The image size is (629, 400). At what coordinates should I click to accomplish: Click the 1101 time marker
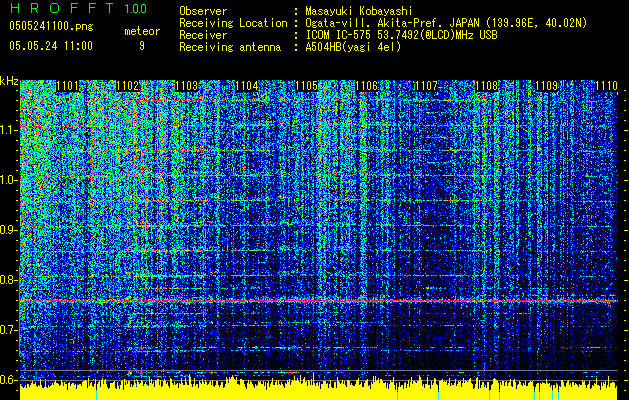pos(68,87)
